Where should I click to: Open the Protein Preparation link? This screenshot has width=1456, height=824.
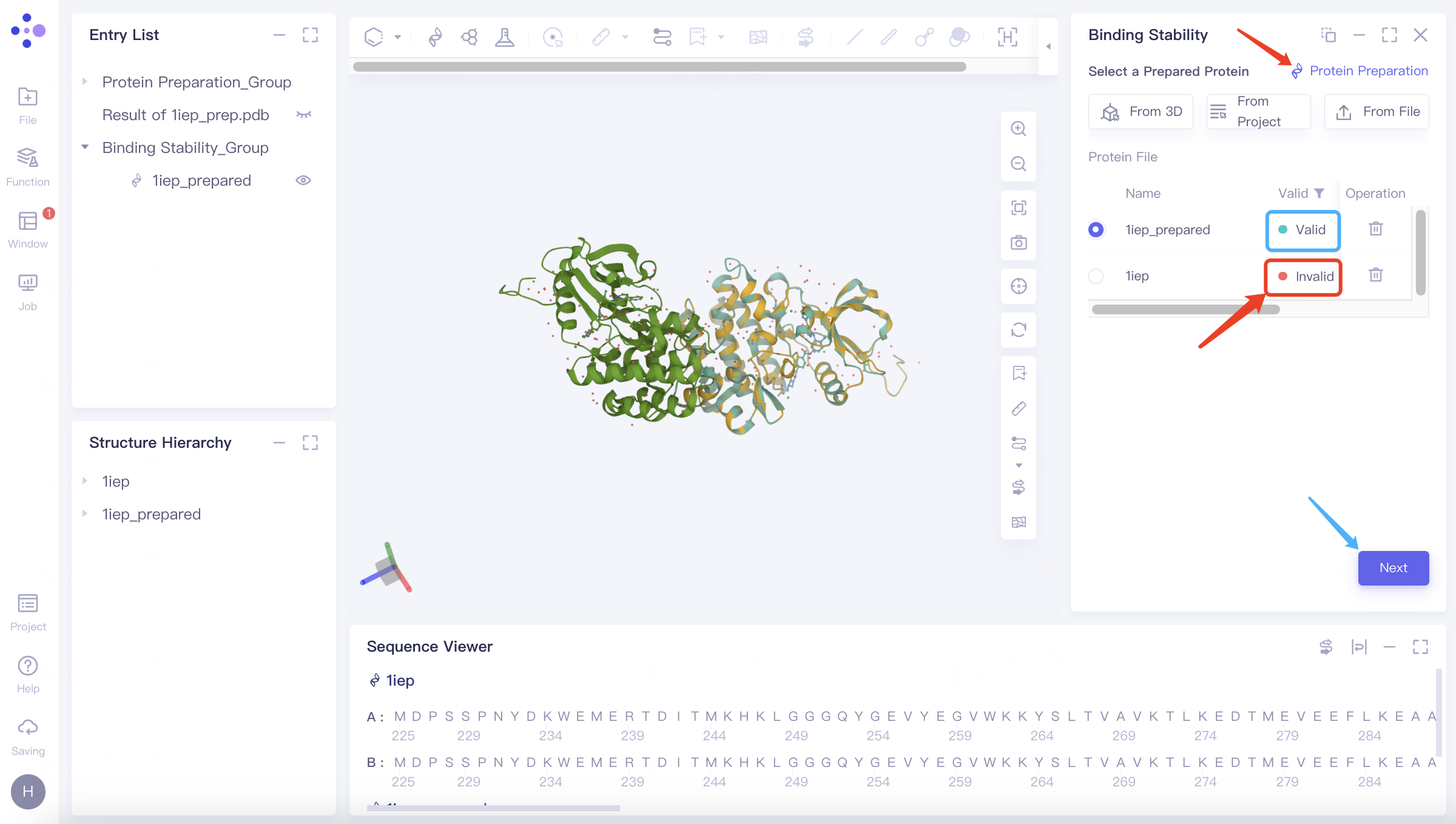1369,70
